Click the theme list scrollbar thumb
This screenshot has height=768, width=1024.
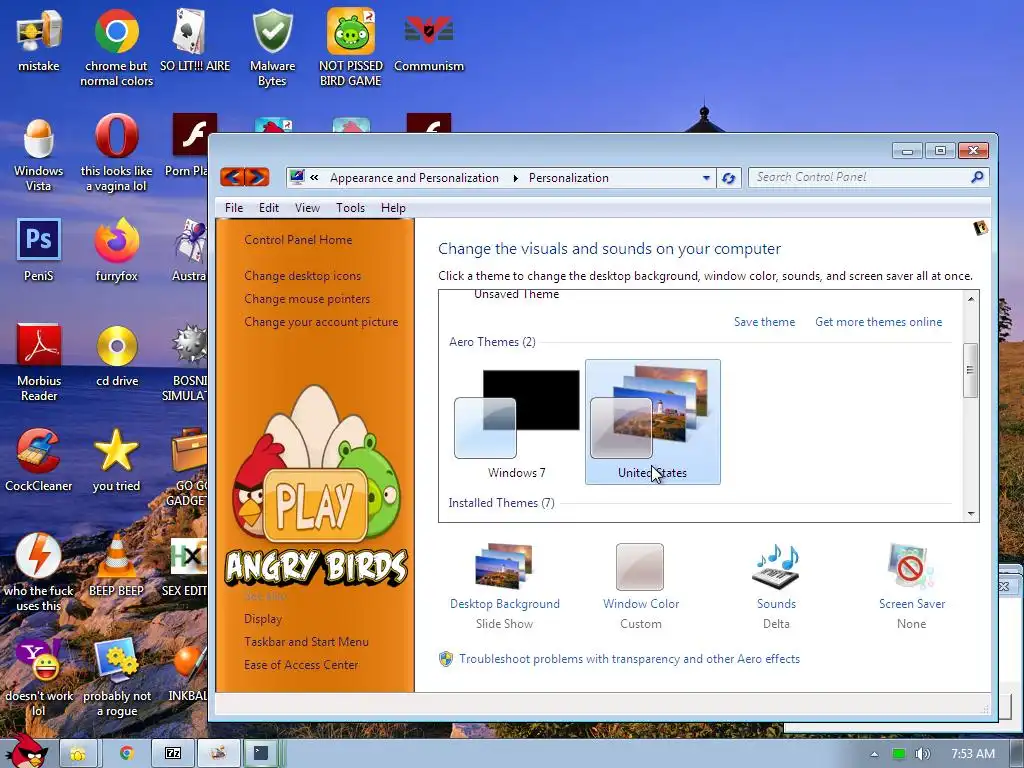point(970,370)
